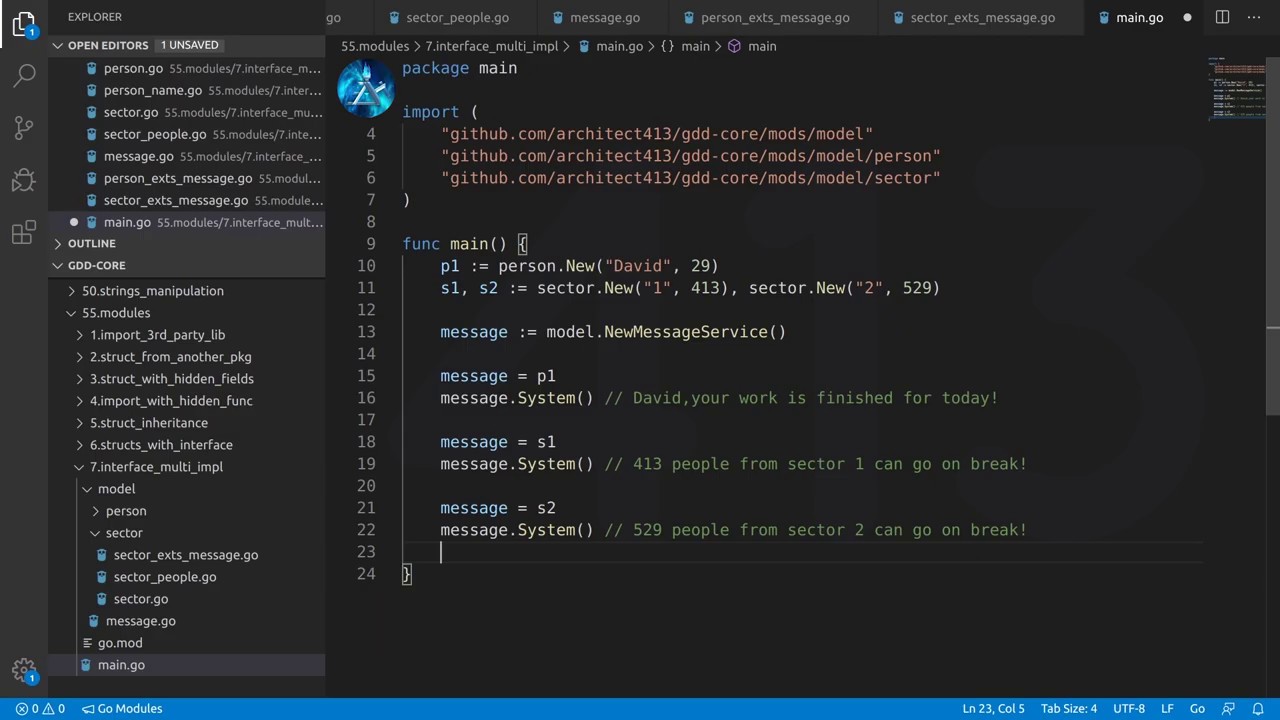Click main.go in the breadcrumb
Image resolution: width=1280 pixels, height=720 pixels.
tap(609, 46)
